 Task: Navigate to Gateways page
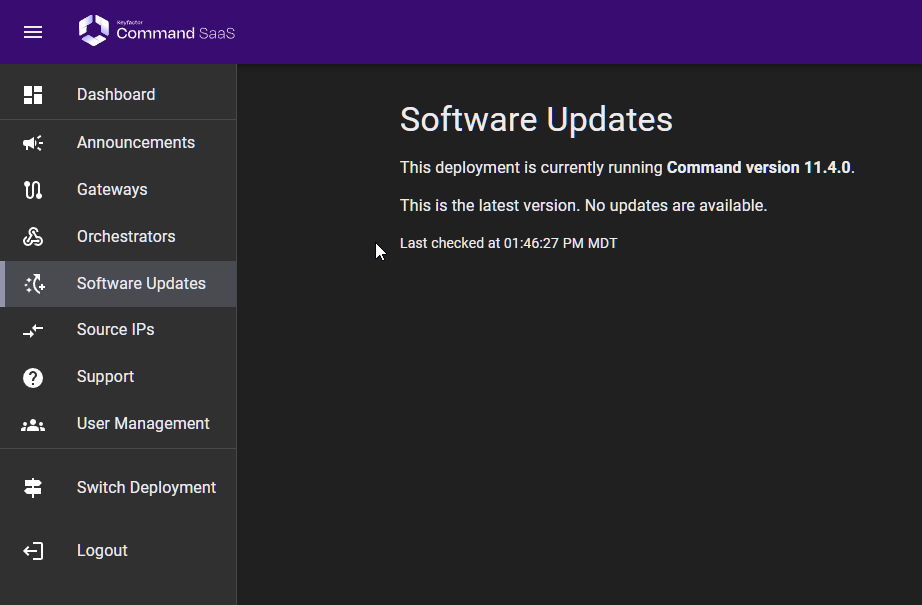(112, 190)
